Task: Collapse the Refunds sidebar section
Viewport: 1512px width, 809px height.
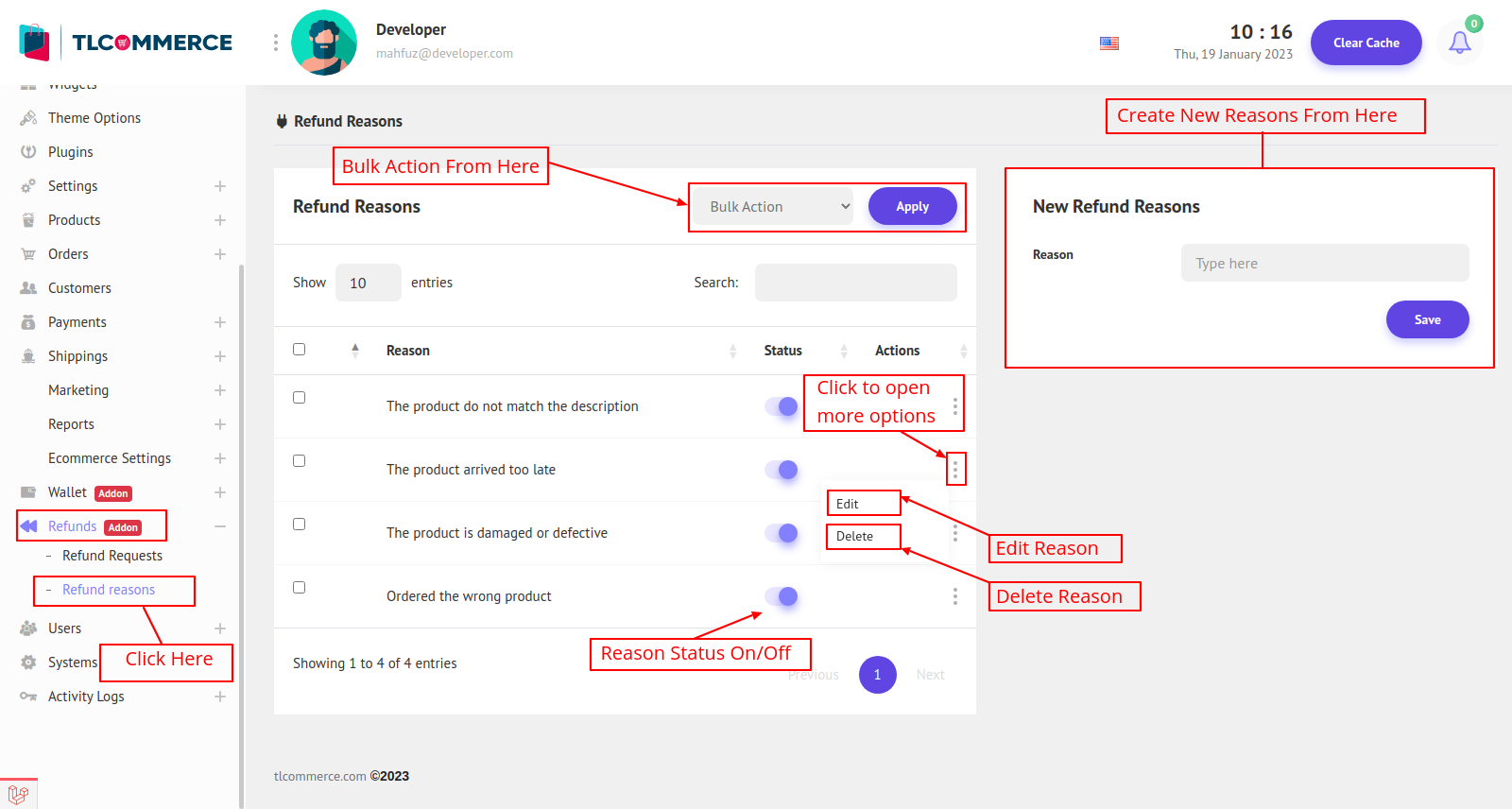Action: (219, 526)
